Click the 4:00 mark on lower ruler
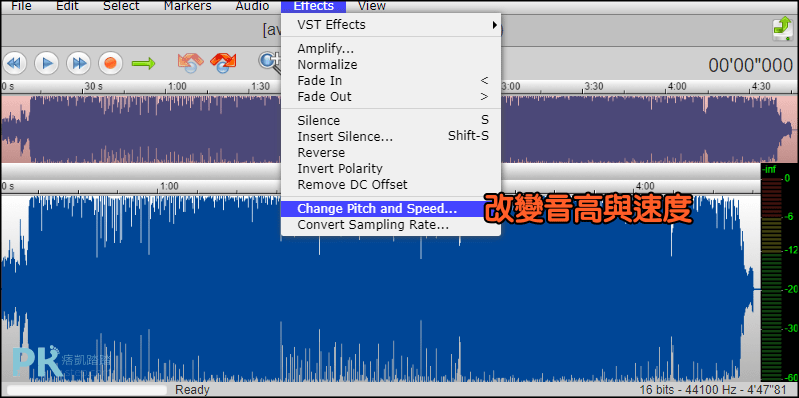 (x=645, y=185)
